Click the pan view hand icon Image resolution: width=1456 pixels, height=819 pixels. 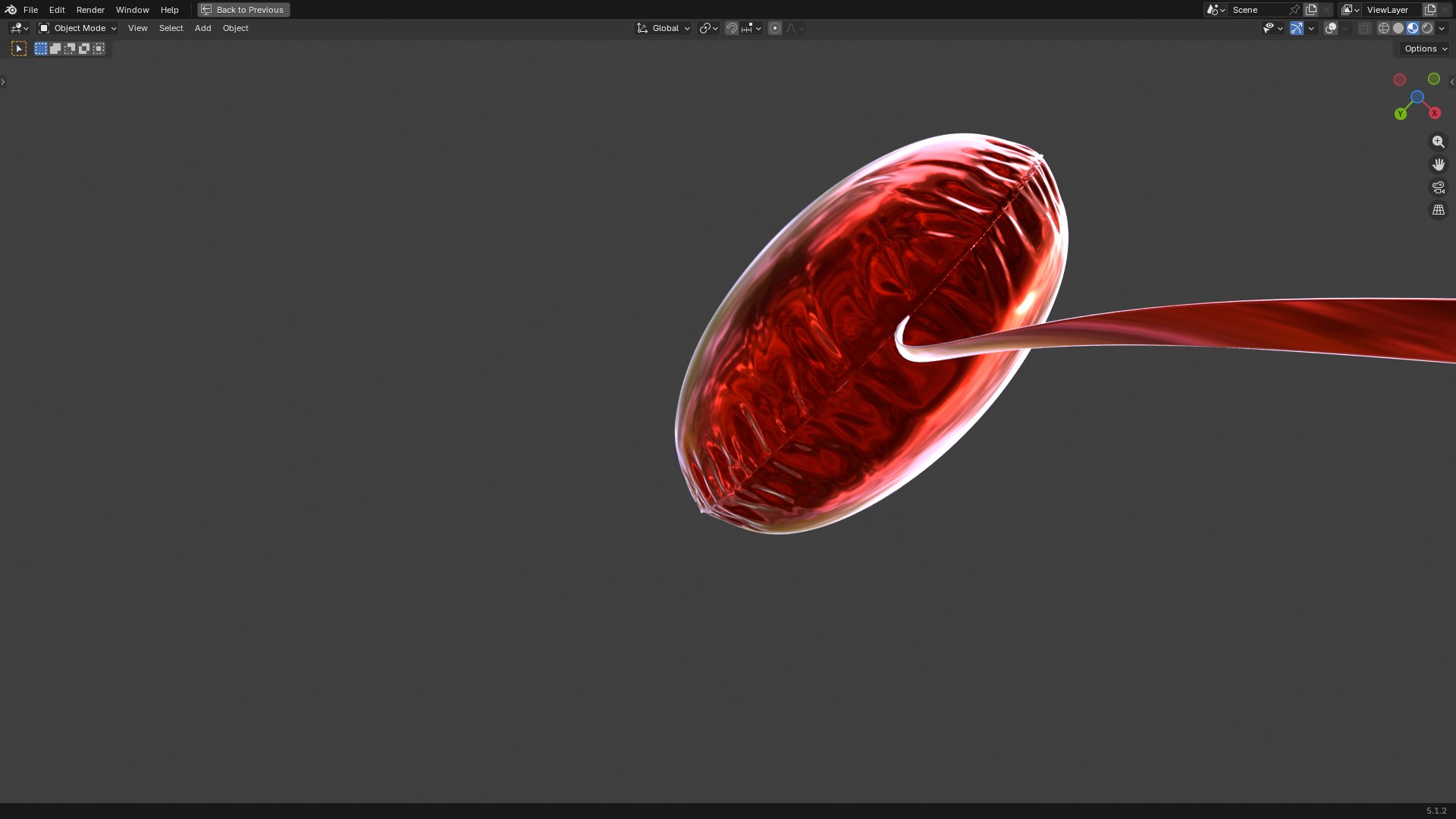(x=1439, y=165)
